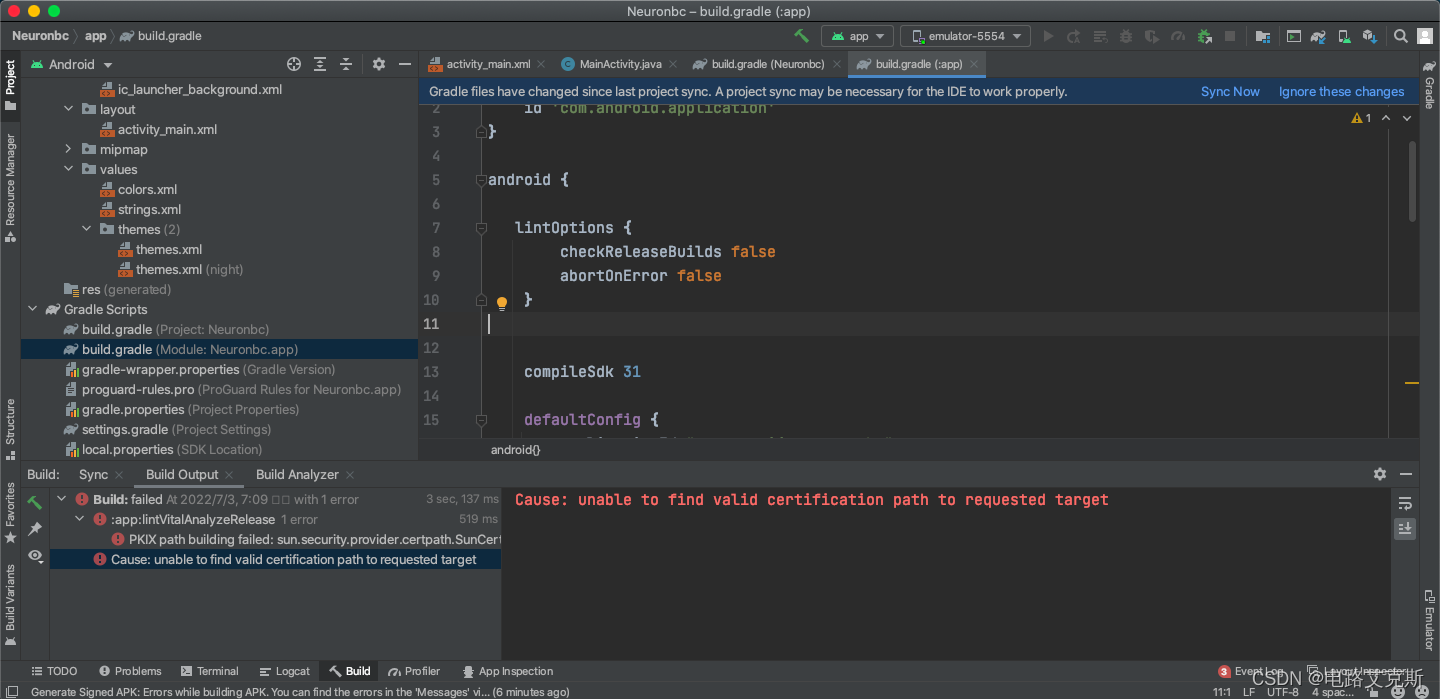1440x699 pixels.
Task: Click the Debug app bug icon
Action: point(1126,36)
